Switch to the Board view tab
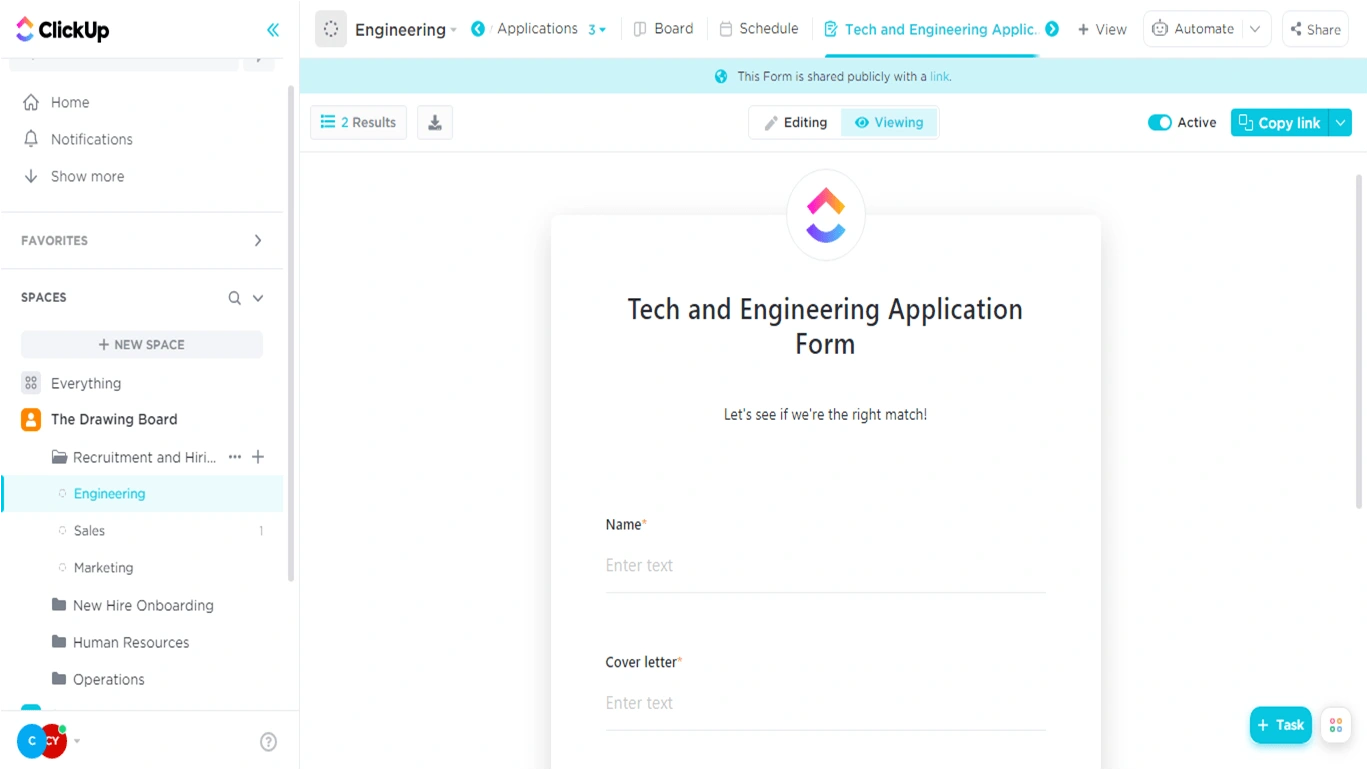1368x770 pixels. tap(663, 29)
